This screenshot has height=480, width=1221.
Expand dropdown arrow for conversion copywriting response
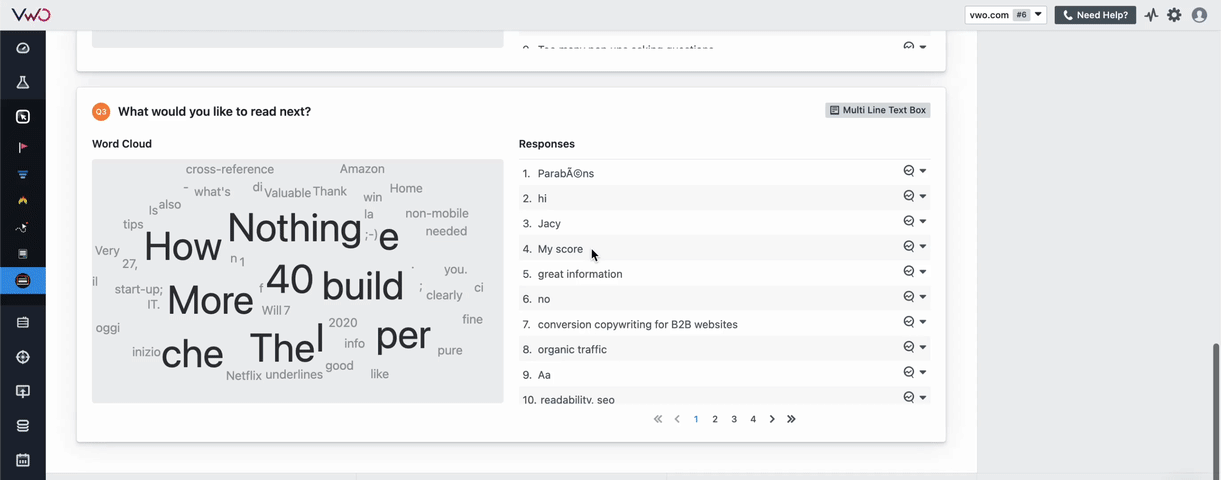click(x=923, y=322)
